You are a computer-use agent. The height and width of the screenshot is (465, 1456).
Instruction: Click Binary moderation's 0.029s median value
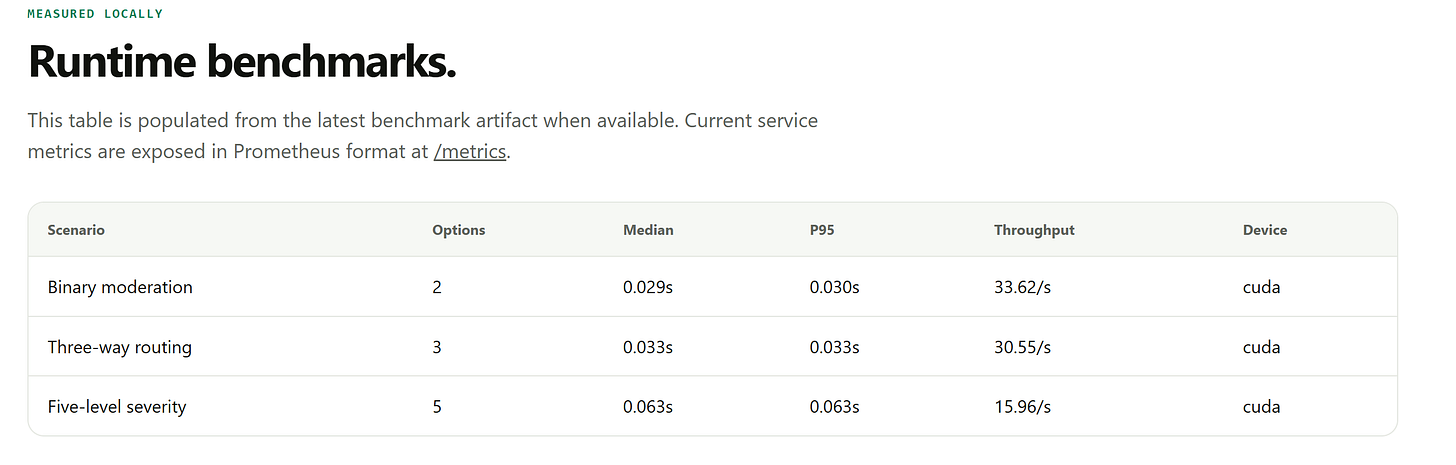pyautogui.click(x=648, y=287)
